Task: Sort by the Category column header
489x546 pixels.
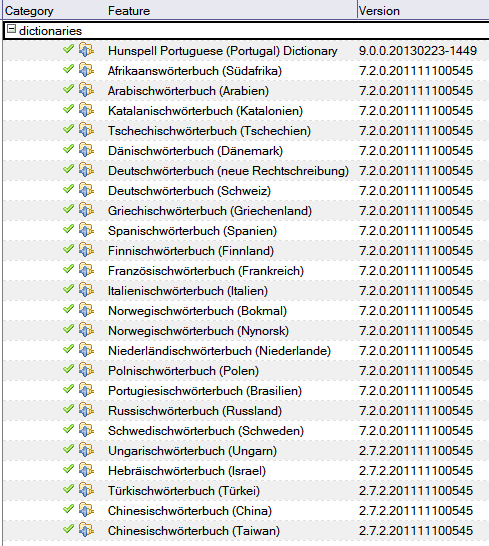Action: [x=29, y=11]
